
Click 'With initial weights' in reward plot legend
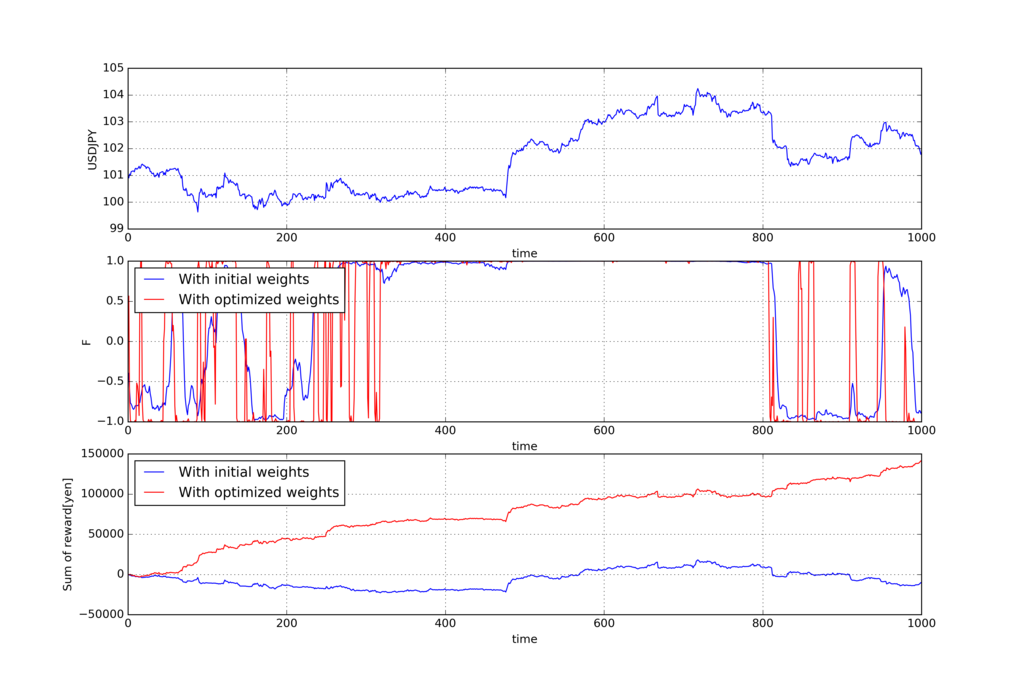244,471
